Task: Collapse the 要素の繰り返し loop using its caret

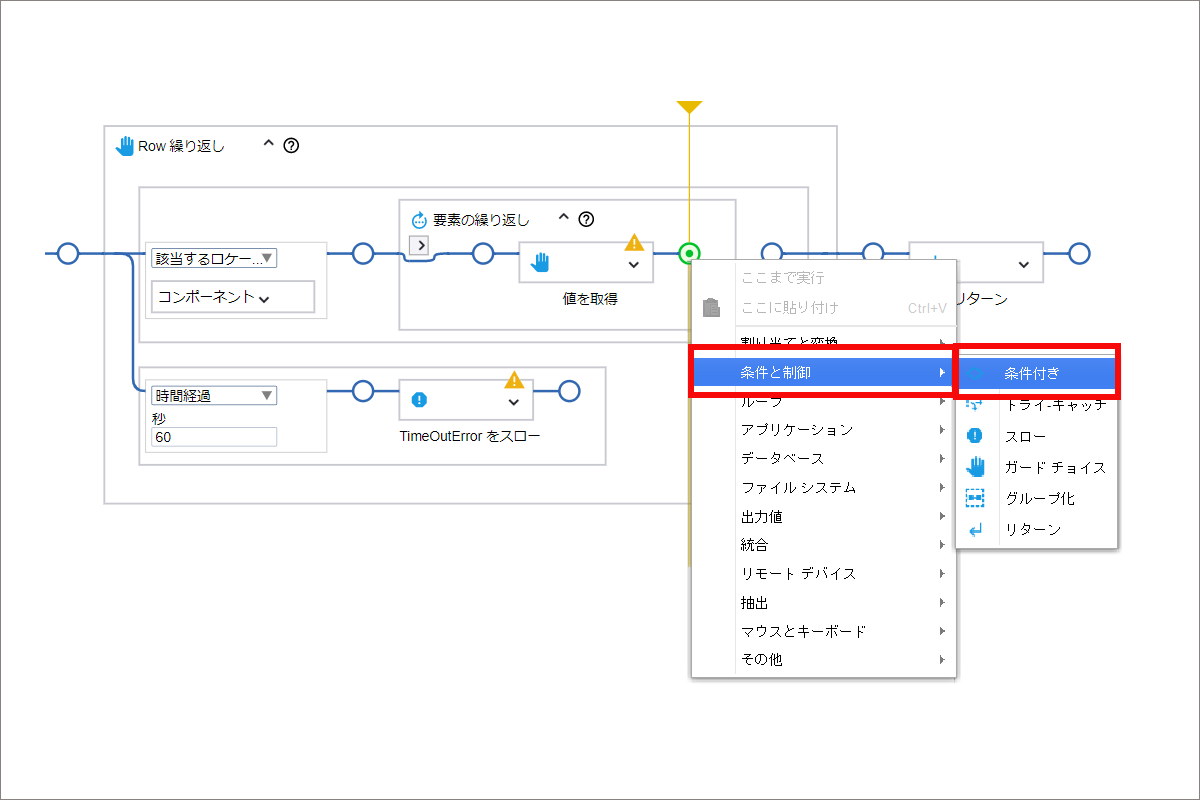Action: [x=563, y=217]
